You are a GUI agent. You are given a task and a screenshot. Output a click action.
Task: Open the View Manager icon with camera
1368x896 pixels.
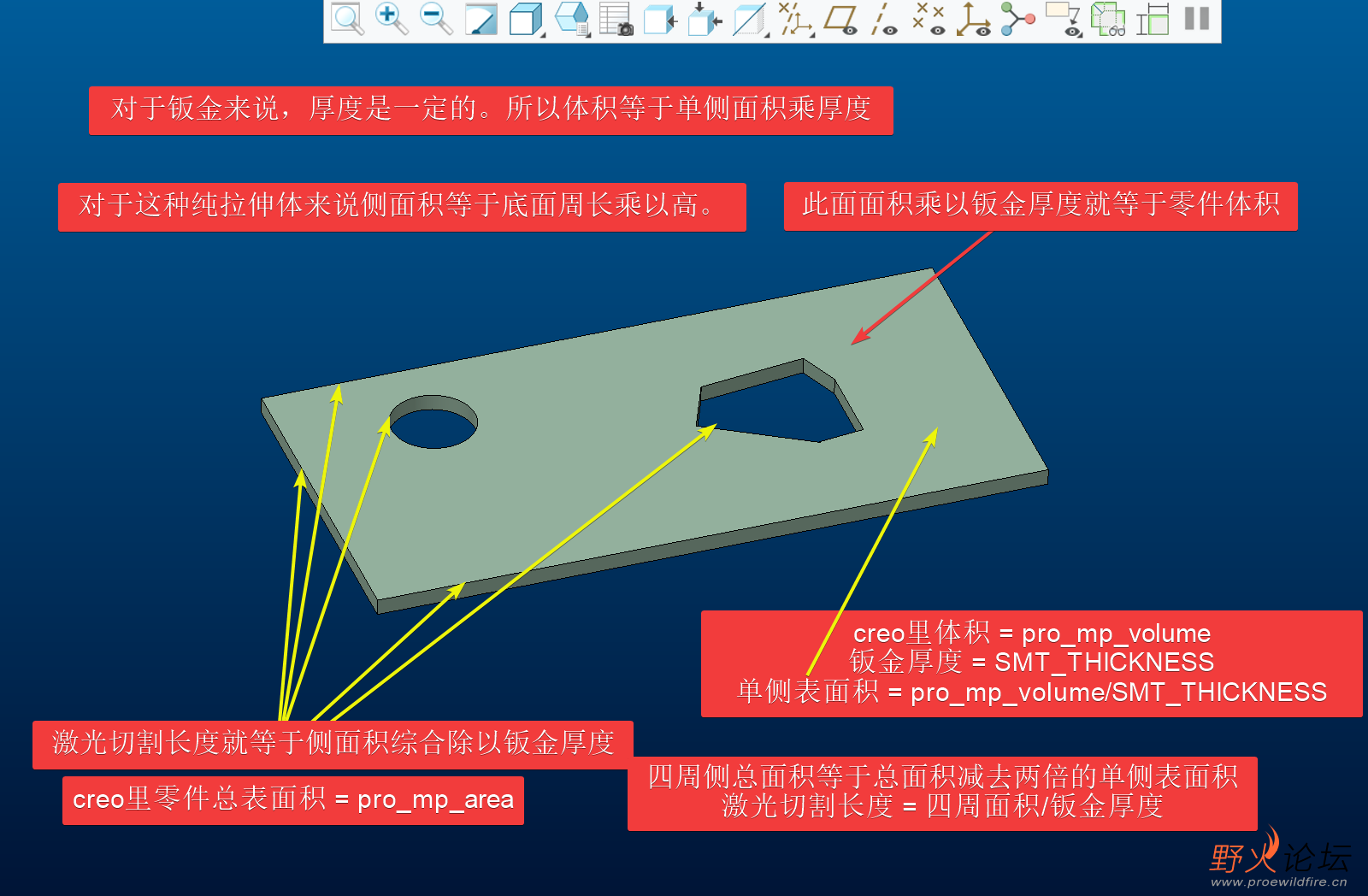coord(616,19)
